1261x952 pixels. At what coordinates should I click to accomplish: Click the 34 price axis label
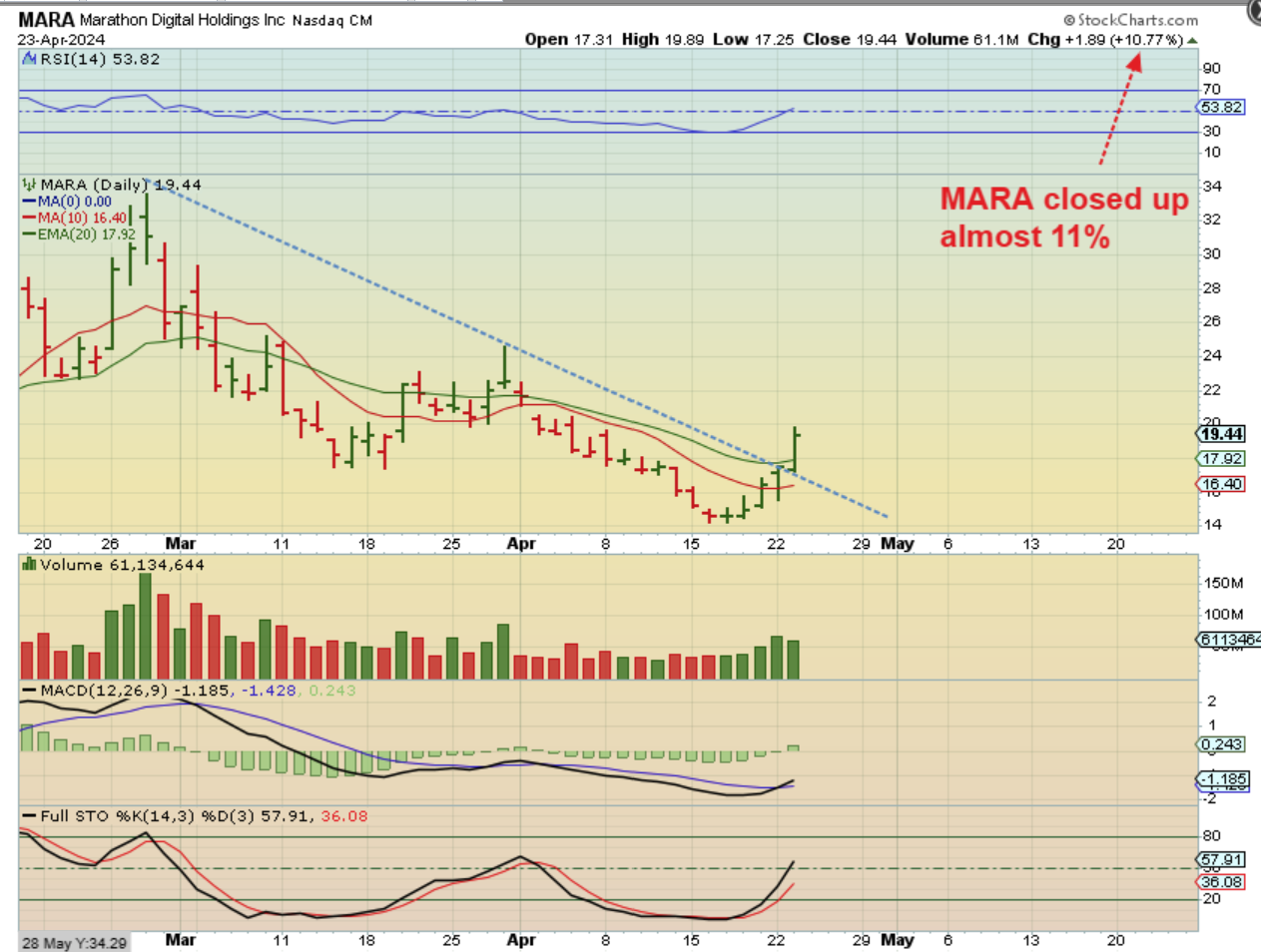point(1212,187)
